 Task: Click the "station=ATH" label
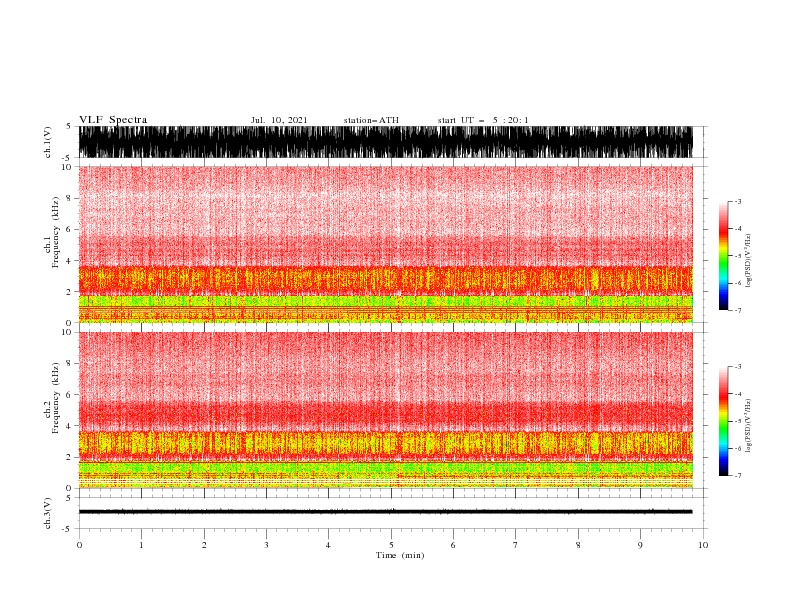click(x=371, y=120)
